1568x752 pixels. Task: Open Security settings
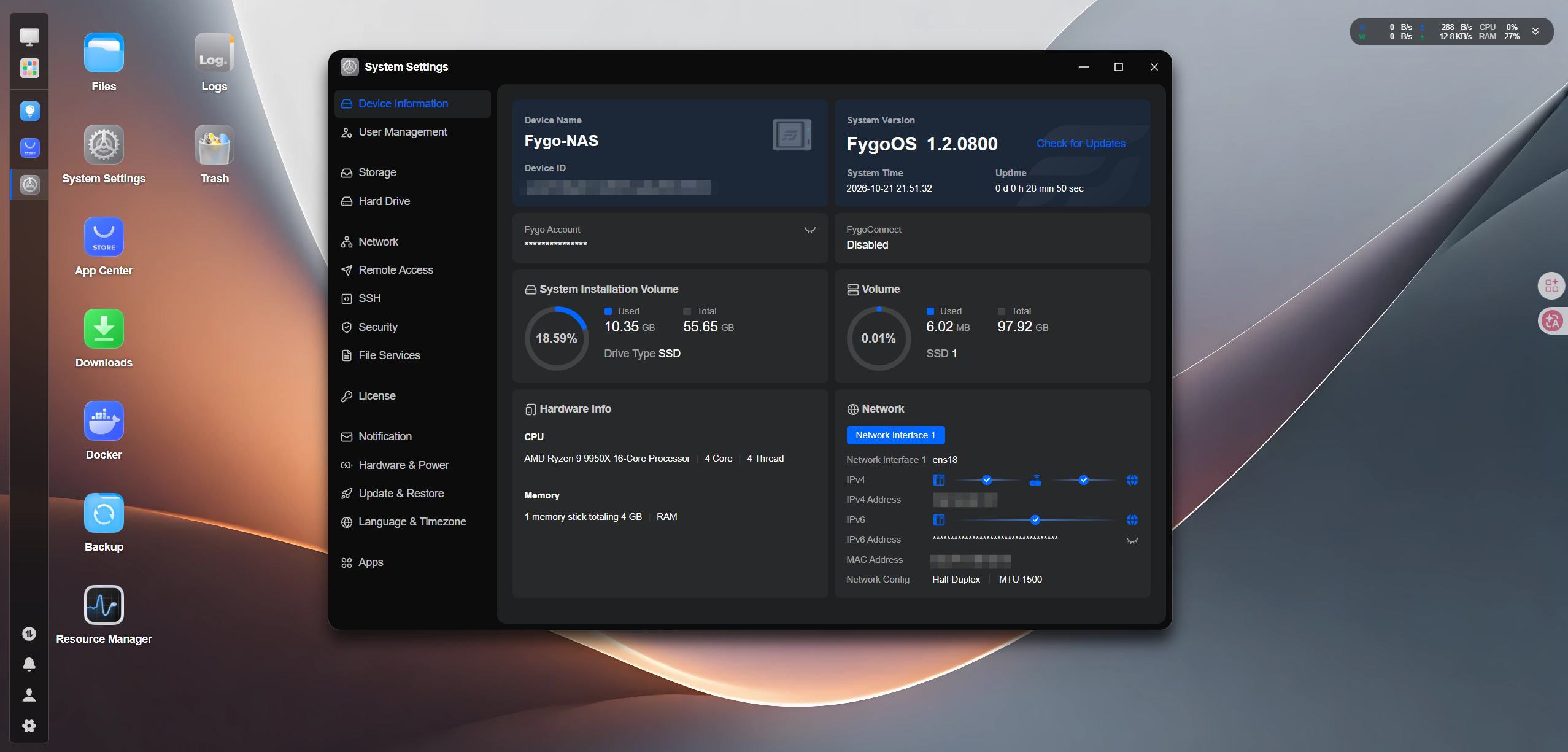coord(412,327)
